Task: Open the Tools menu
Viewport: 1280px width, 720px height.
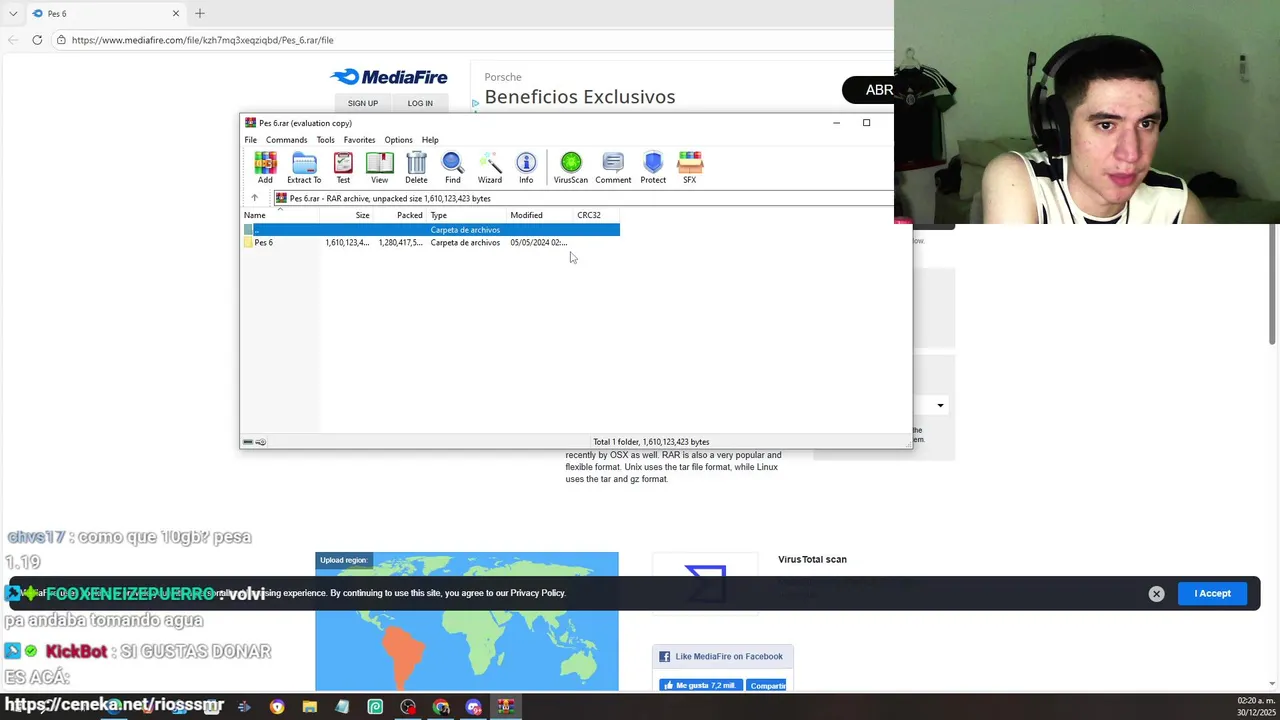Action: coord(325,140)
